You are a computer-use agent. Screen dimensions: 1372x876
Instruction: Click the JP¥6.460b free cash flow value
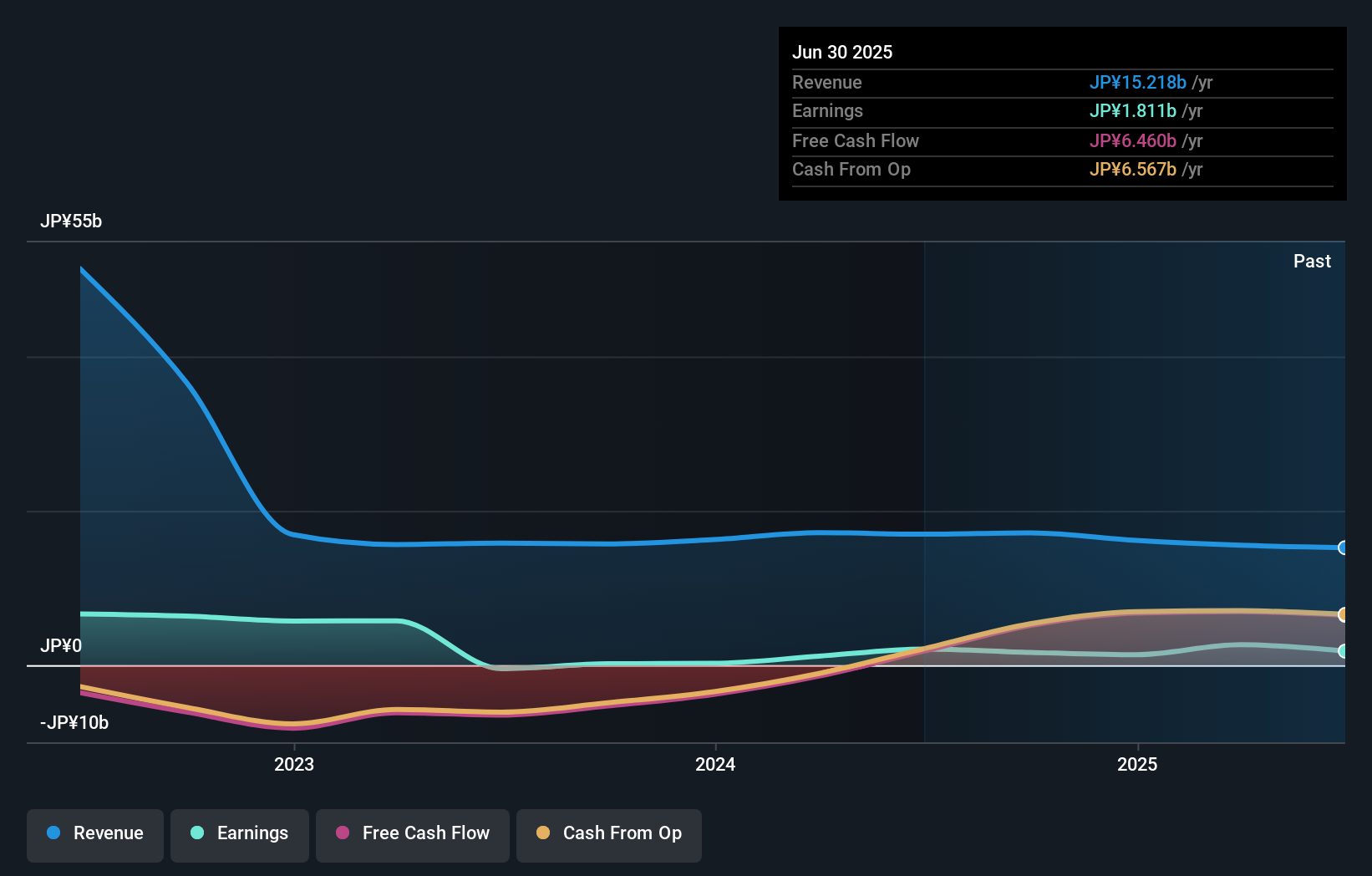click(1132, 140)
